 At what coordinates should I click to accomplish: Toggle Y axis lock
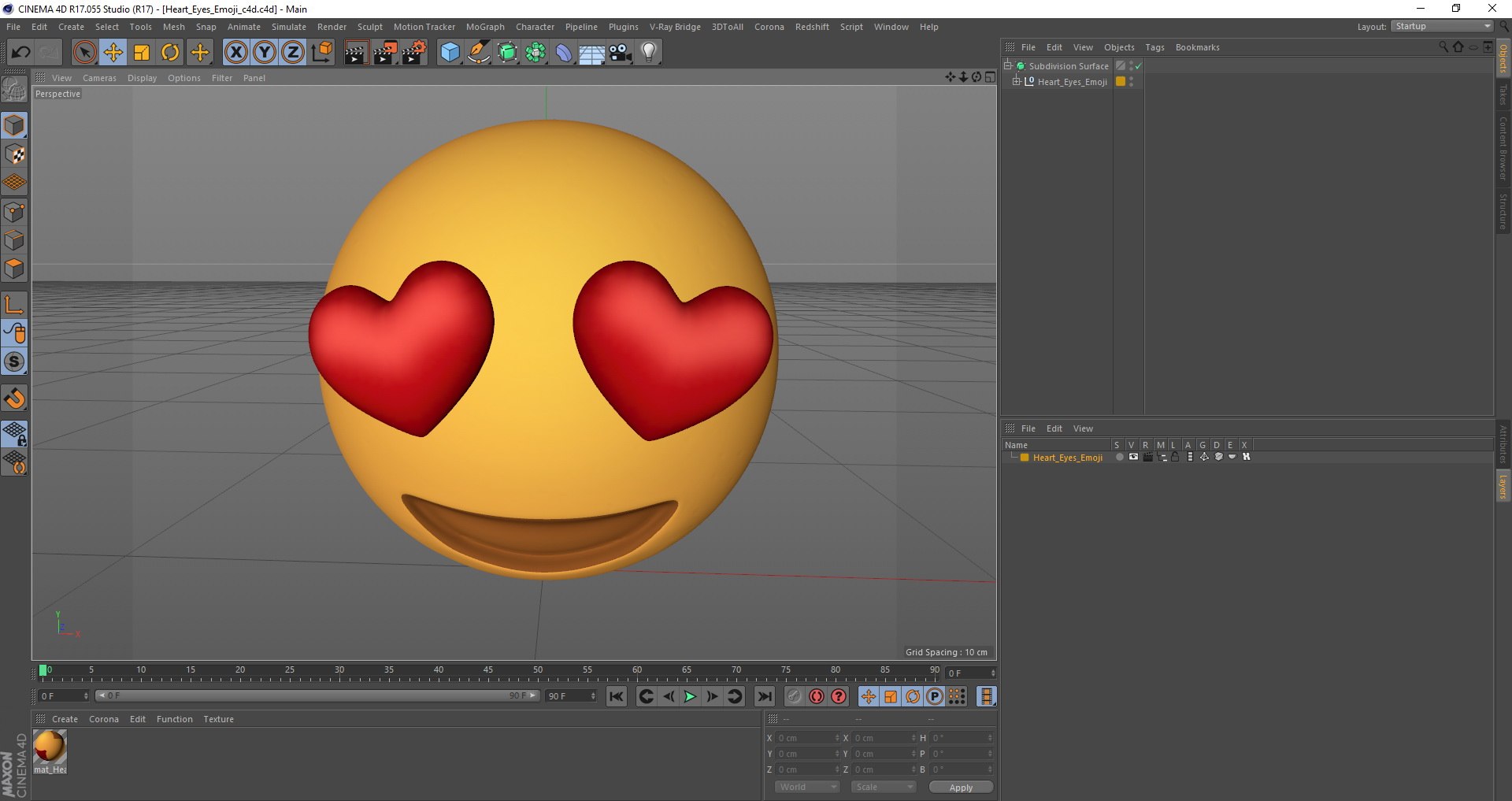(265, 53)
